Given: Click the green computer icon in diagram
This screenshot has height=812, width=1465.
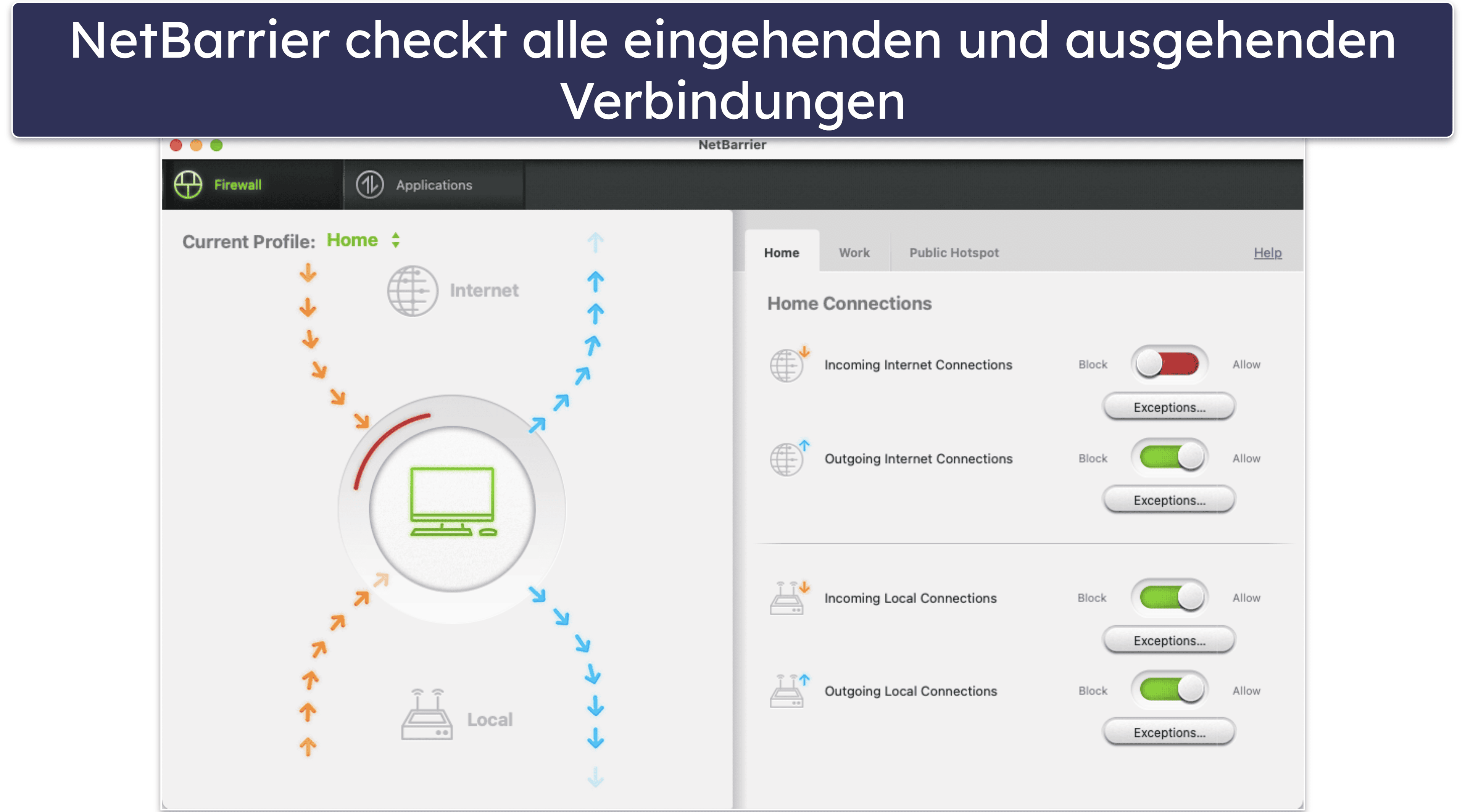Looking at the screenshot, I should click(x=453, y=501).
